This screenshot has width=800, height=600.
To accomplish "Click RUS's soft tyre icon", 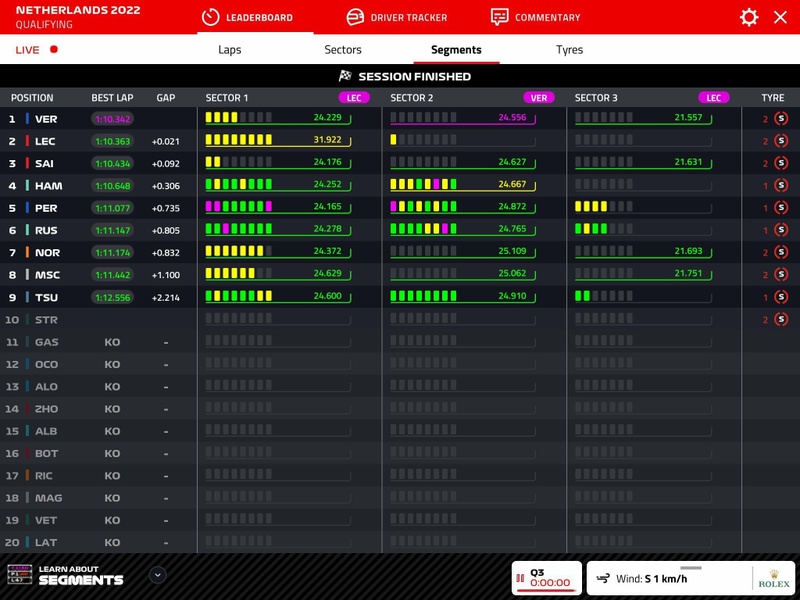I will [x=781, y=230].
